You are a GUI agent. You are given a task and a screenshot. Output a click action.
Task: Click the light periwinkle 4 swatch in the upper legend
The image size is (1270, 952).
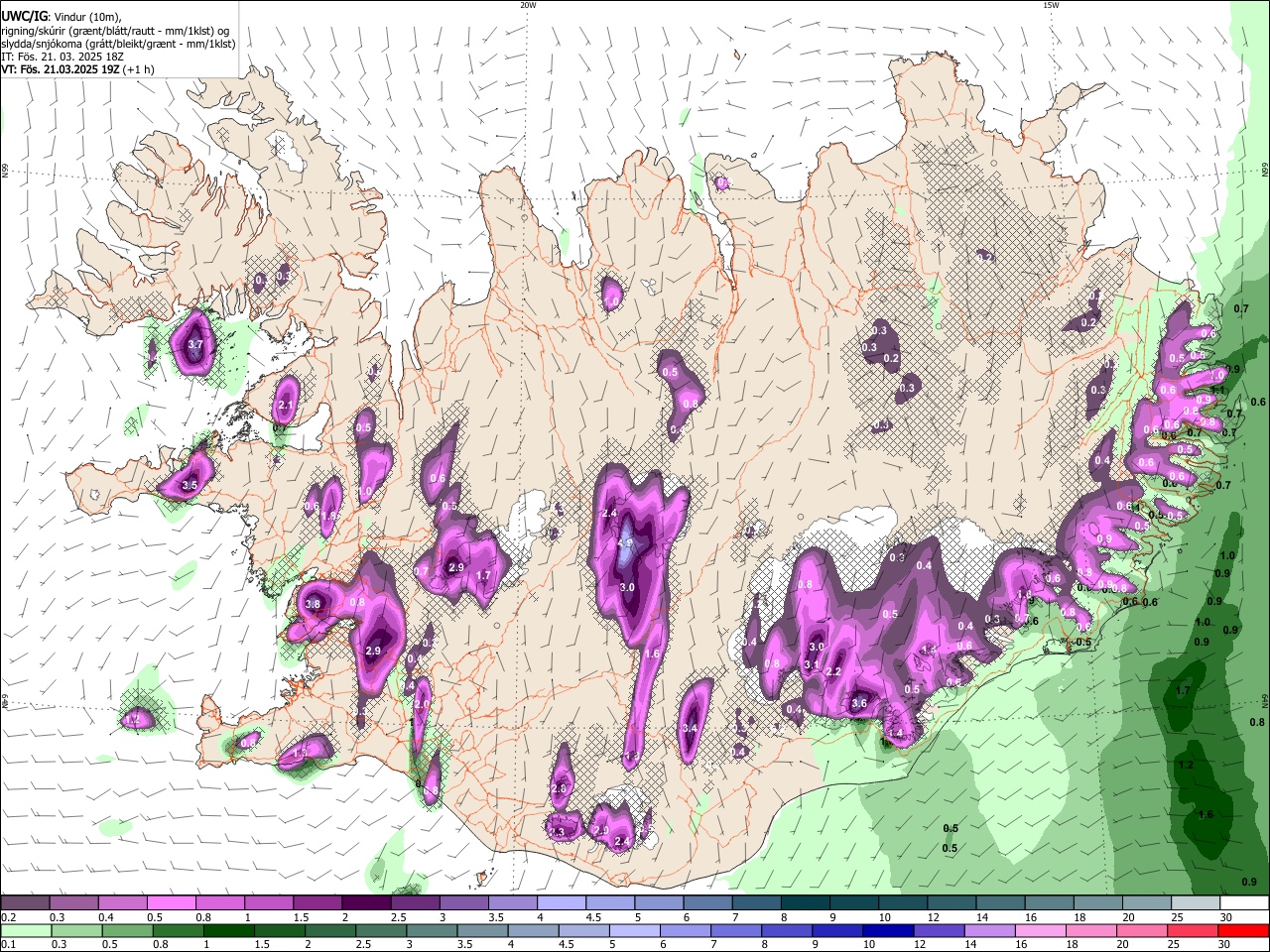click(560, 903)
